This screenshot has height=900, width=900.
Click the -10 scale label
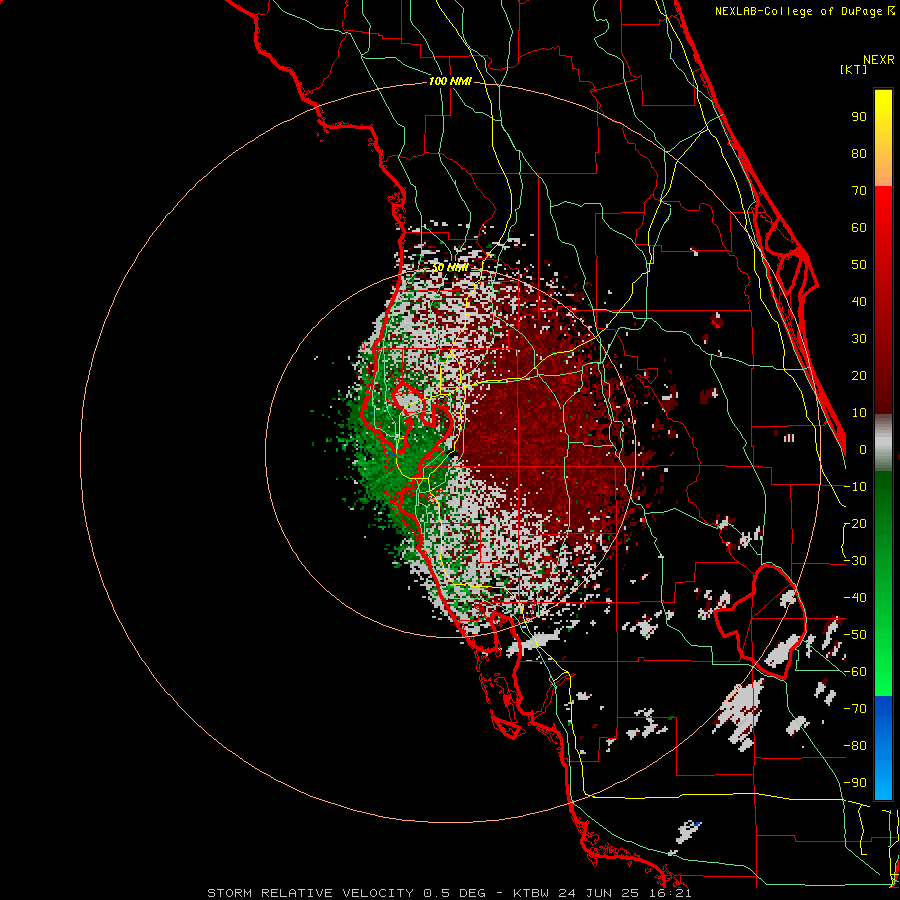tap(855, 487)
